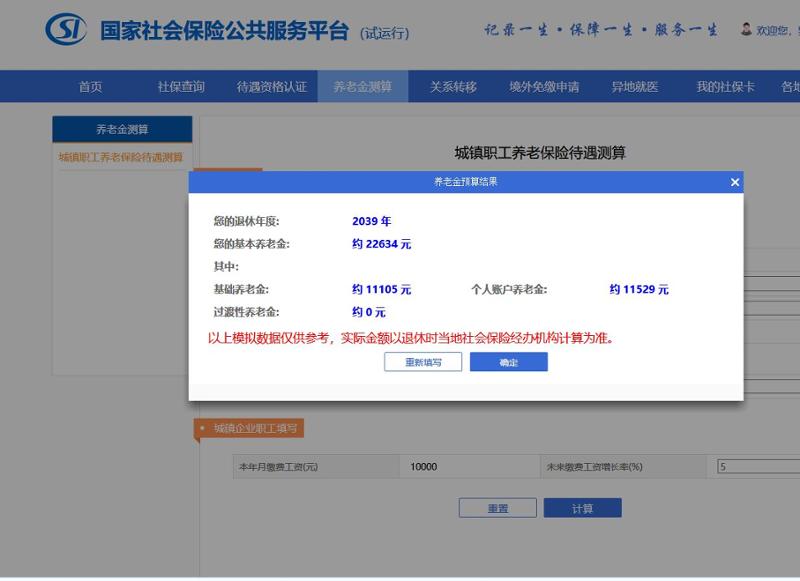800x581 pixels.
Task: Open the 我的社保卡 menu item
Action: tap(725, 87)
